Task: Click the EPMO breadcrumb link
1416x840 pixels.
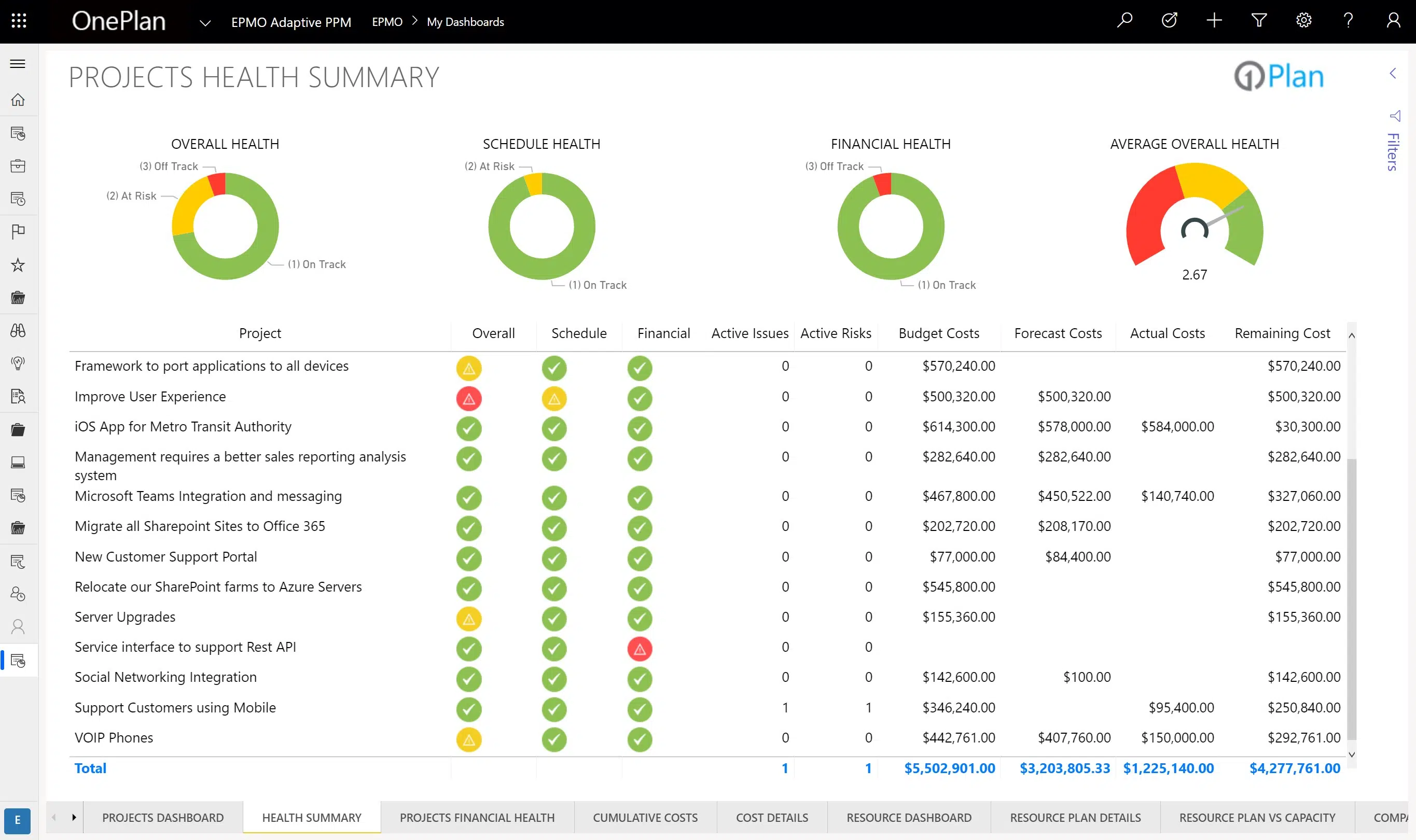Action: (387, 22)
